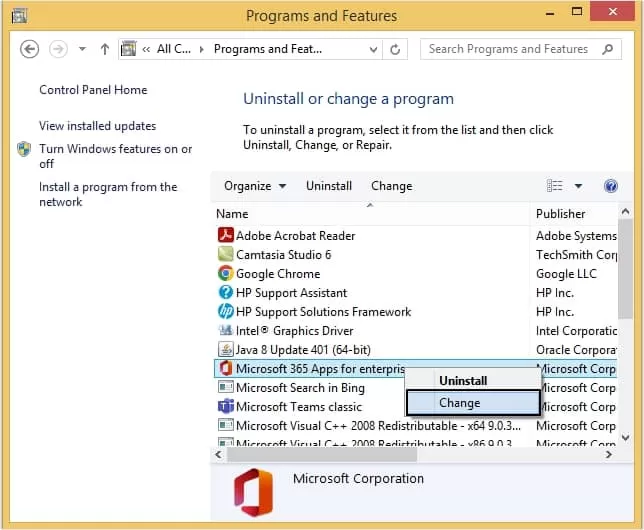Click the Control Panel icon in address bar
The width and height of the screenshot is (644, 530).
tap(129, 49)
